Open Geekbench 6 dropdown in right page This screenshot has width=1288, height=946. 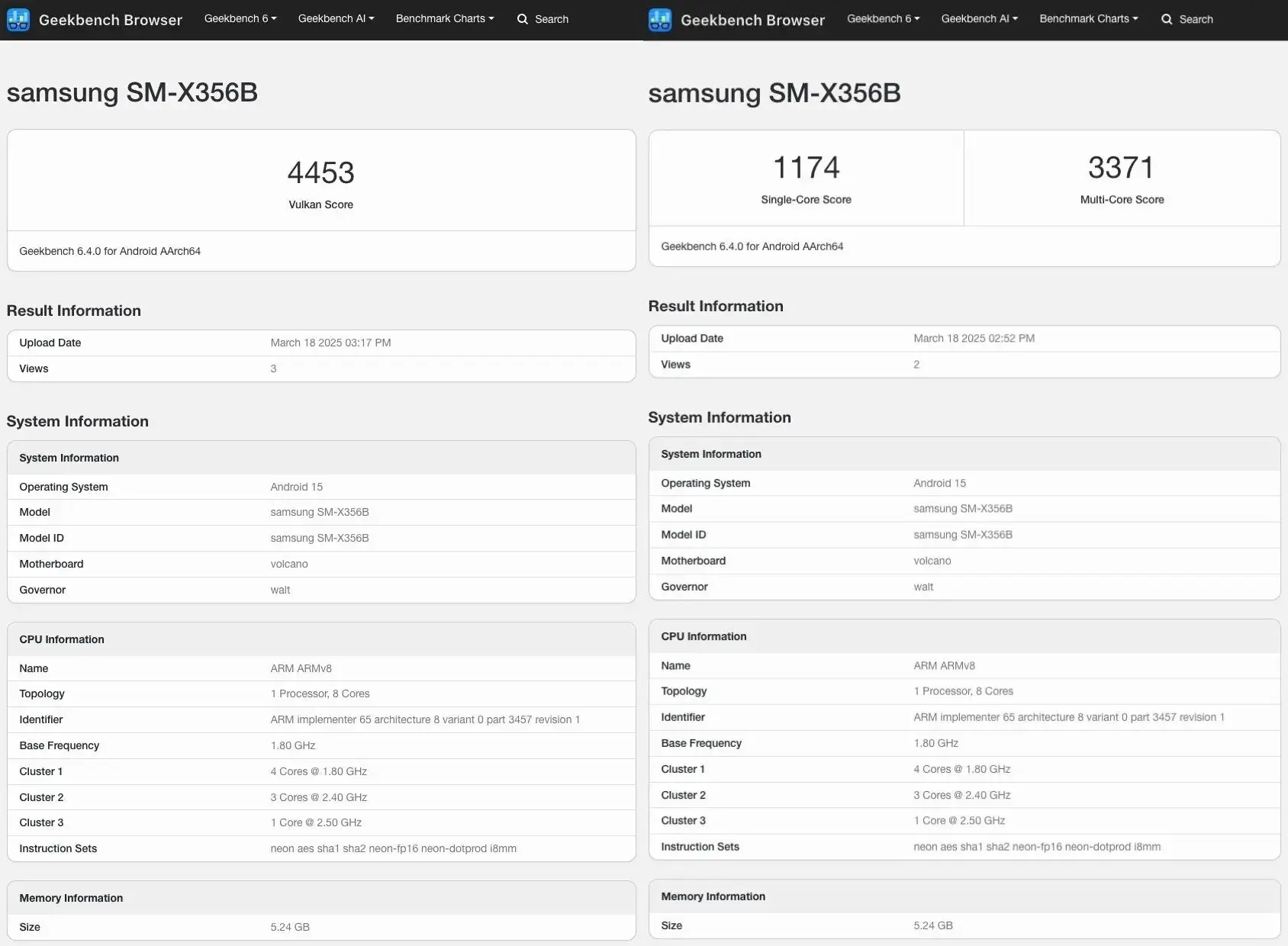click(x=883, y=19)
